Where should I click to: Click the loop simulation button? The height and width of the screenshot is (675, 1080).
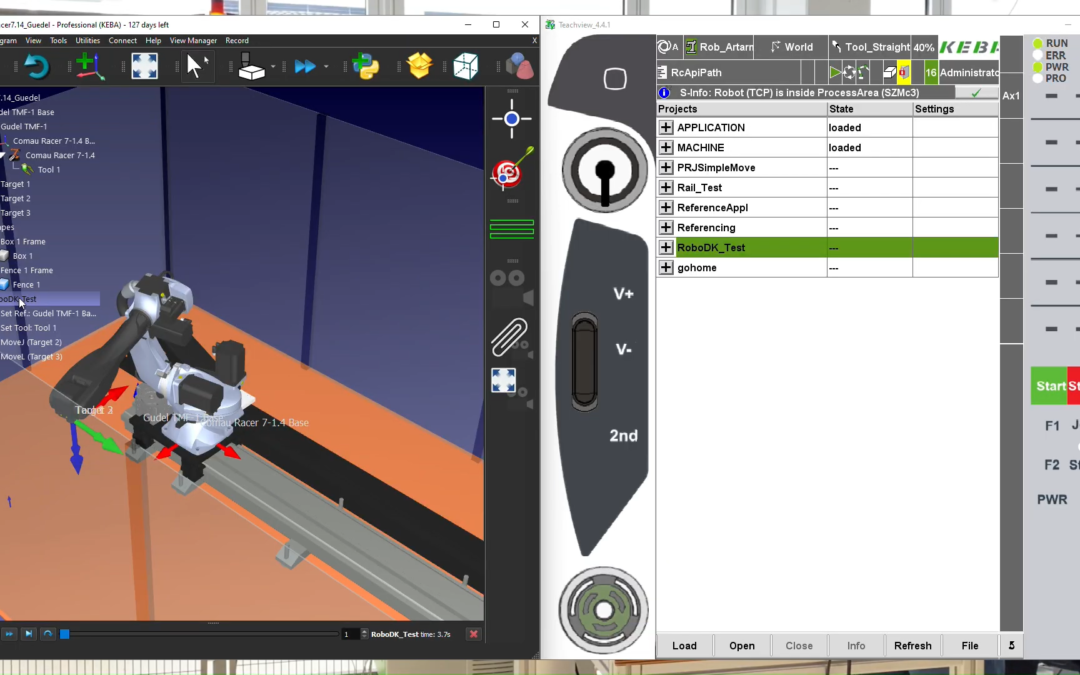tap(48, 634)
